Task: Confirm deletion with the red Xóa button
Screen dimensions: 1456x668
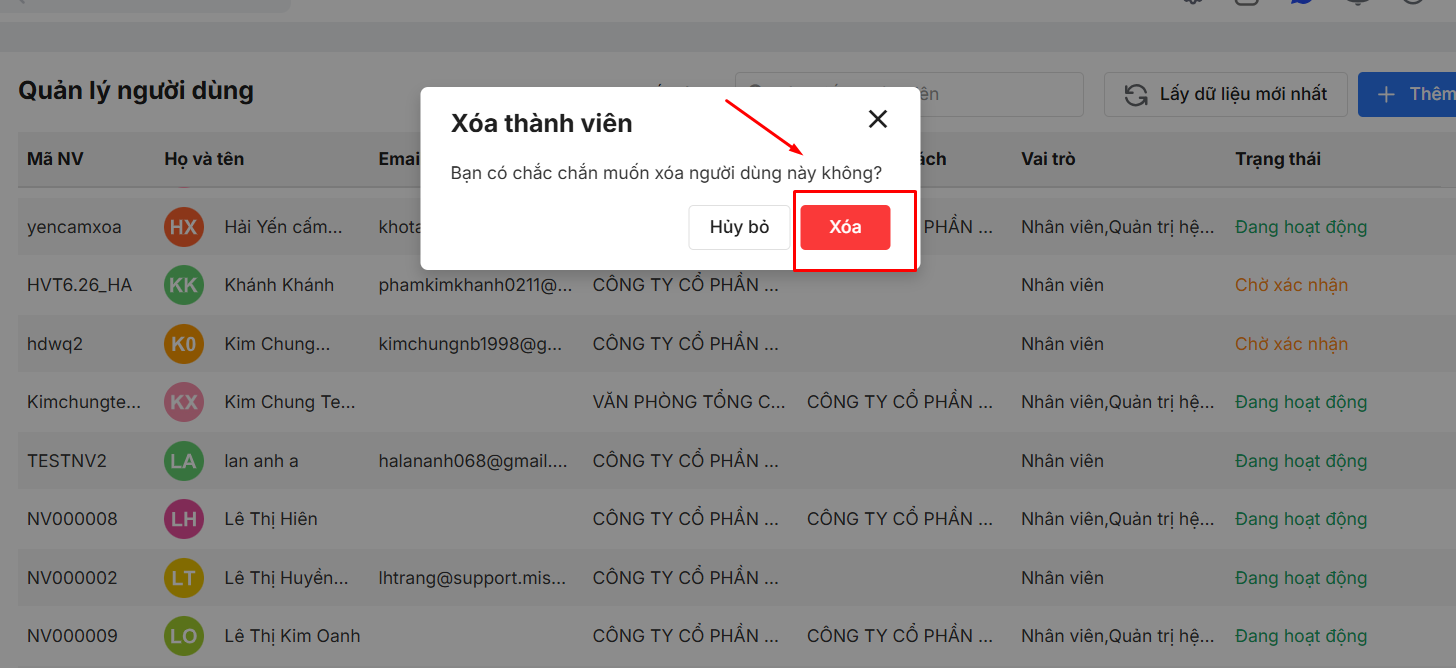Action: pyautogui.click(x=845, y=227)
